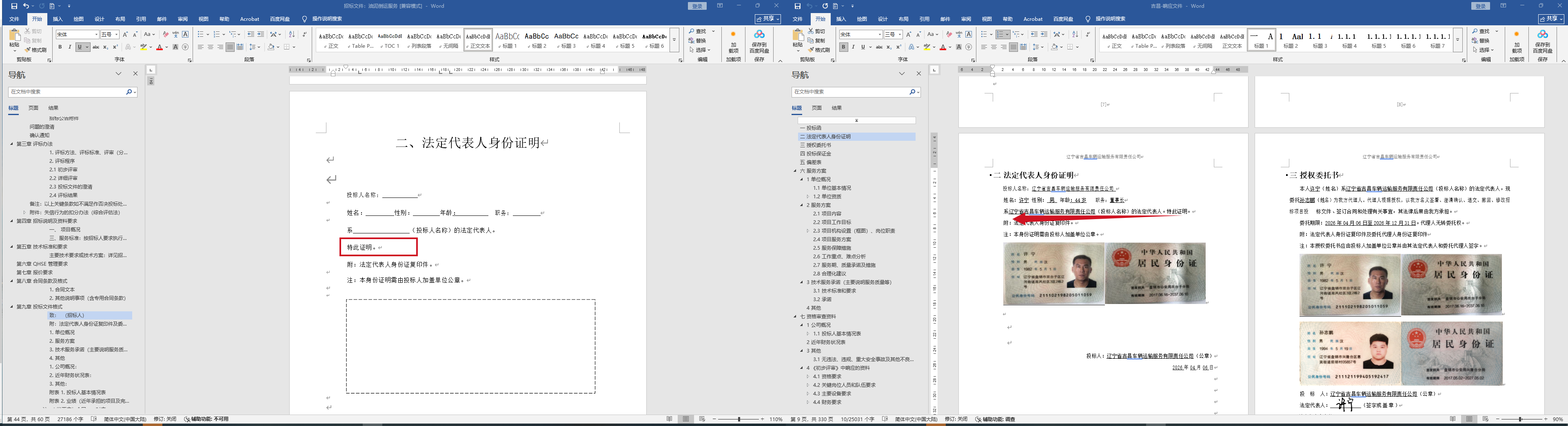Viewport: 1568px width, 426px height.
Task: Open the 插入 tab in the left Word window
Action: (x=58, y=19)
